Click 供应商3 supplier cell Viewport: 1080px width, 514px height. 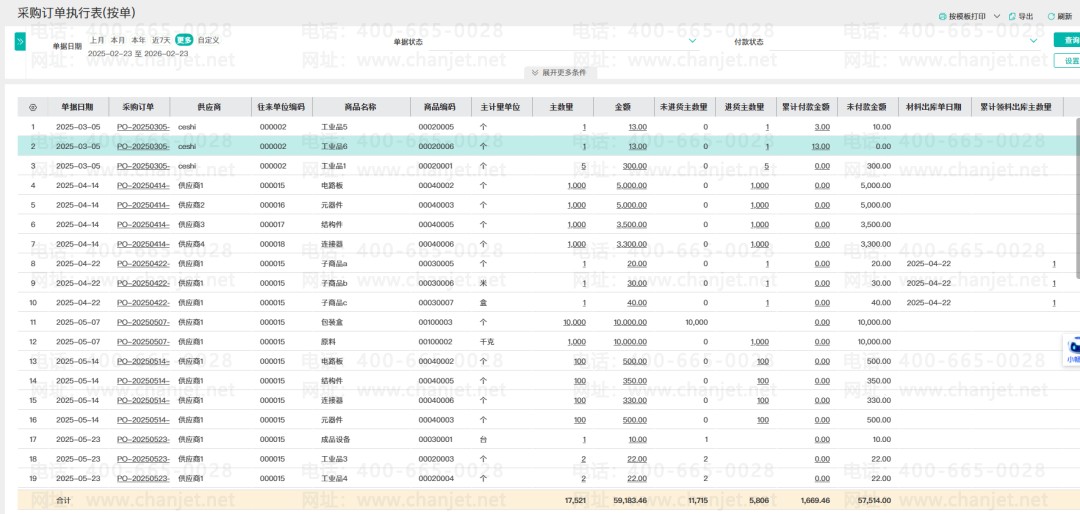click(191, 225)
